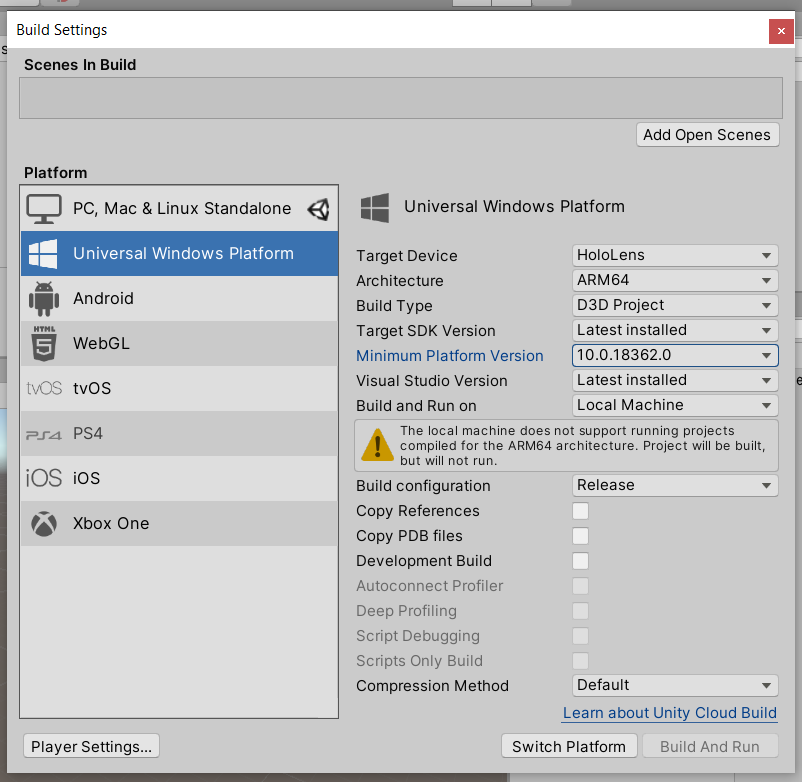Click the iOS logo icon

pyautogui.click(x=44, y=478)
